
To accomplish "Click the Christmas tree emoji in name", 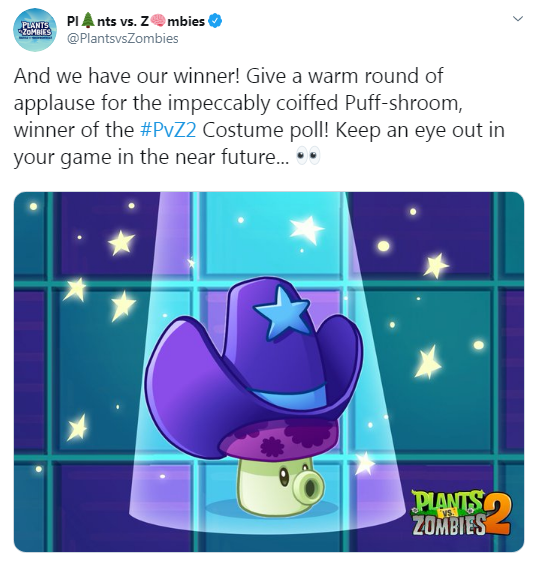I will [88, 21].
